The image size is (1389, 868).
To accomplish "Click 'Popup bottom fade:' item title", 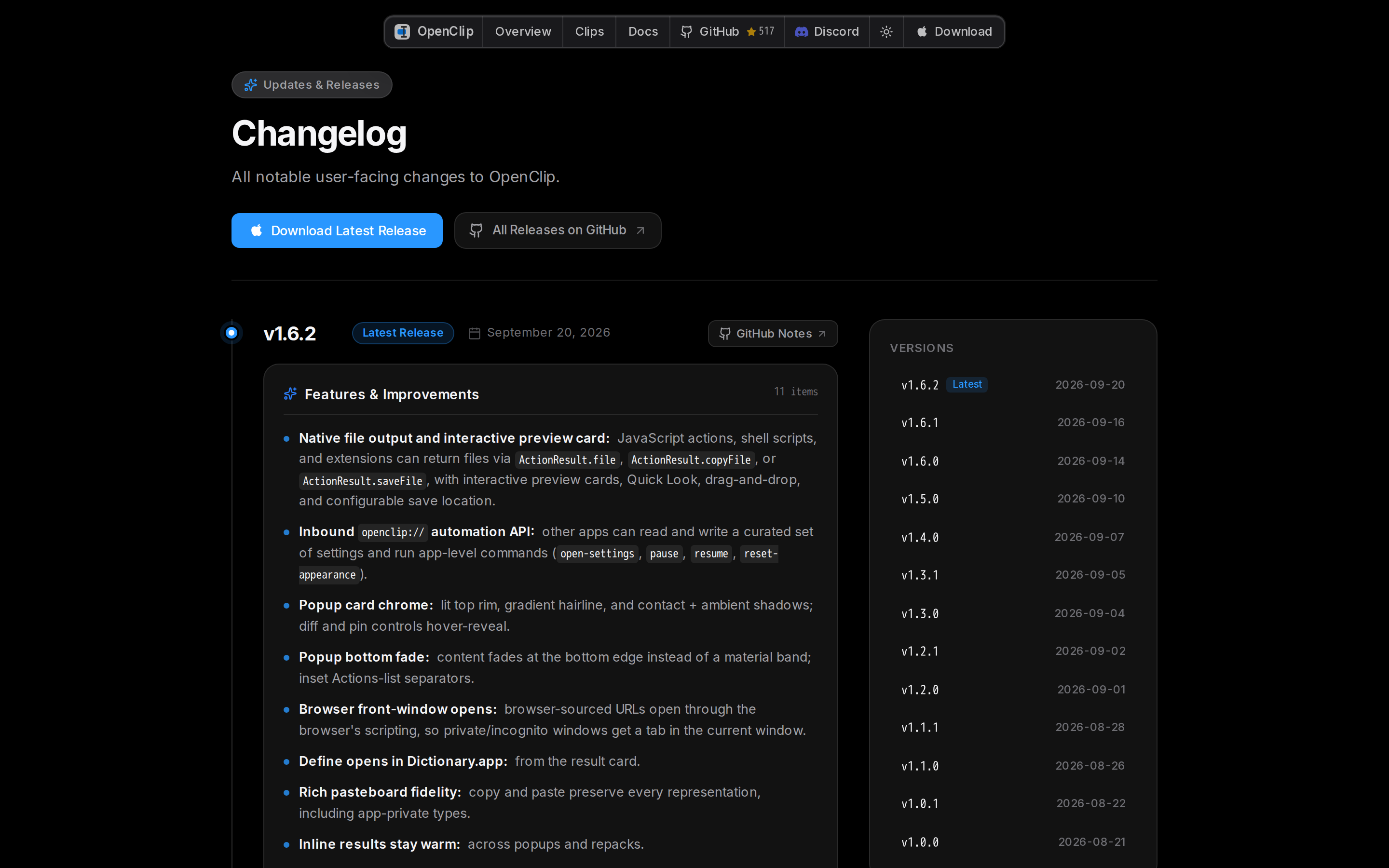I will pyautogui.click(x=364, y=657).
